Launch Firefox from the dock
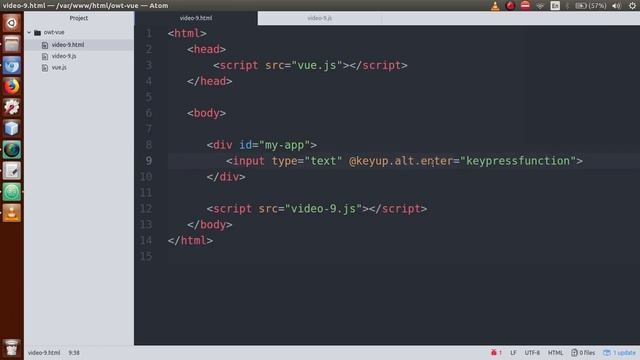The width and height of the screenshot is (640, 360). point(11,87)
